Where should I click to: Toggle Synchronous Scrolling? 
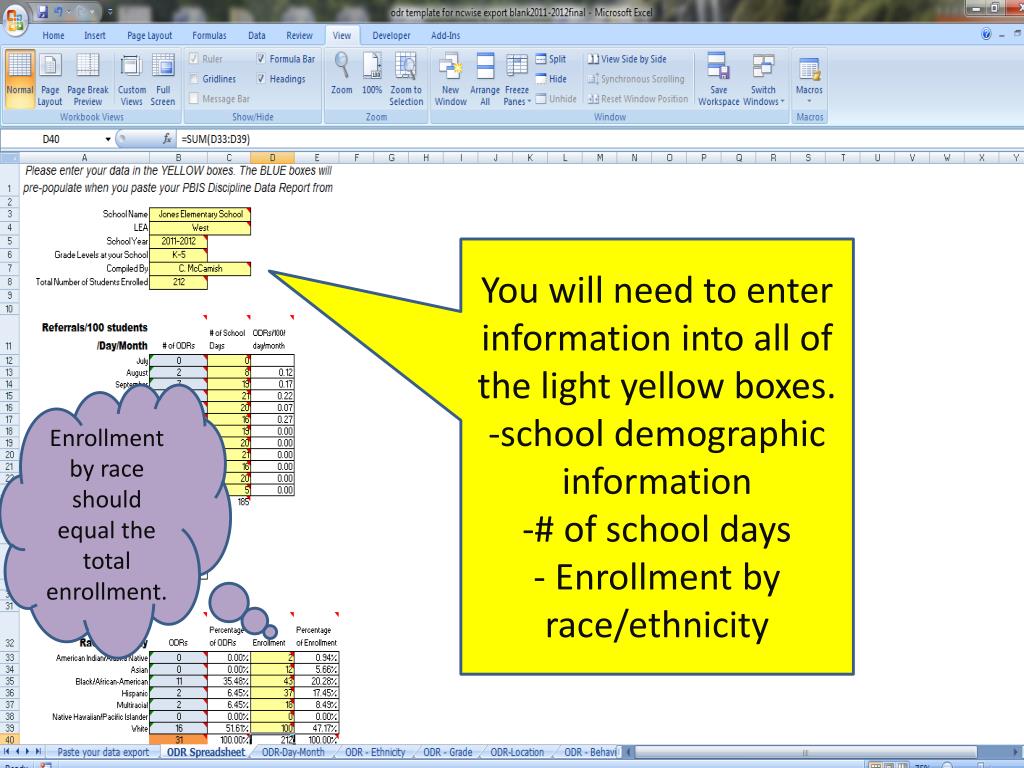click(x=635, y=79)
